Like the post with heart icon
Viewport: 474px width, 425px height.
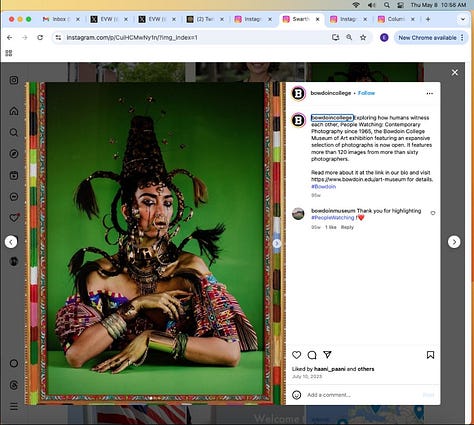coord(296,355)
